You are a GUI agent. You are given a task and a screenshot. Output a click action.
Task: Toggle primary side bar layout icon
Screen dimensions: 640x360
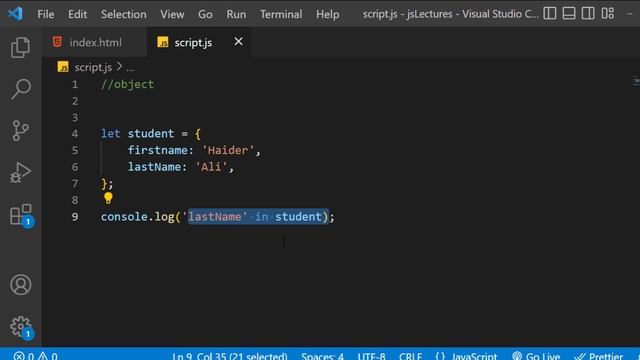tap(549, 13)
